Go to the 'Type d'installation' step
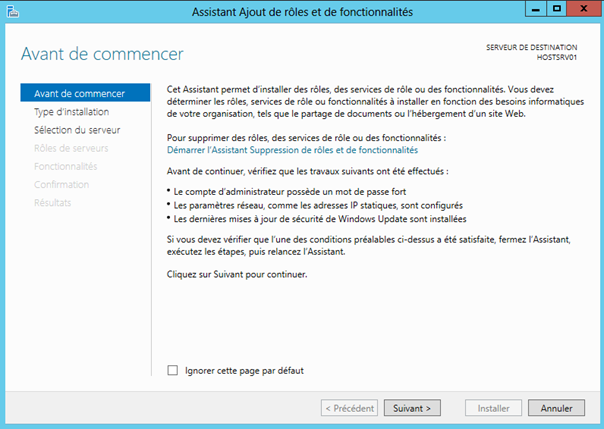 pos(71,112)
